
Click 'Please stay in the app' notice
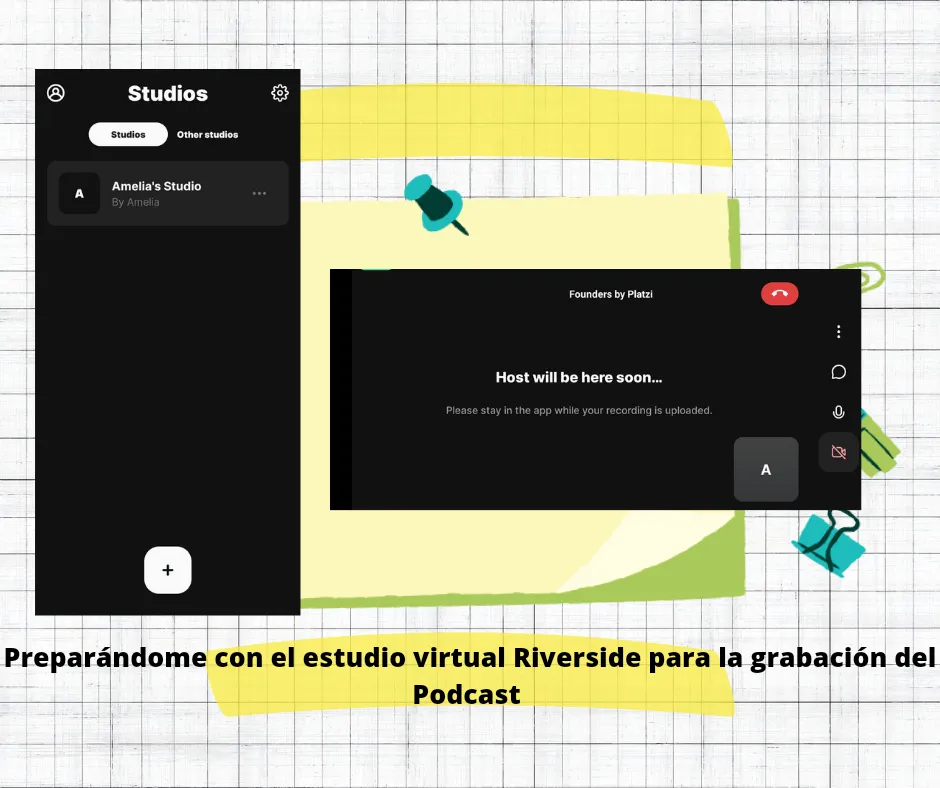579,410
